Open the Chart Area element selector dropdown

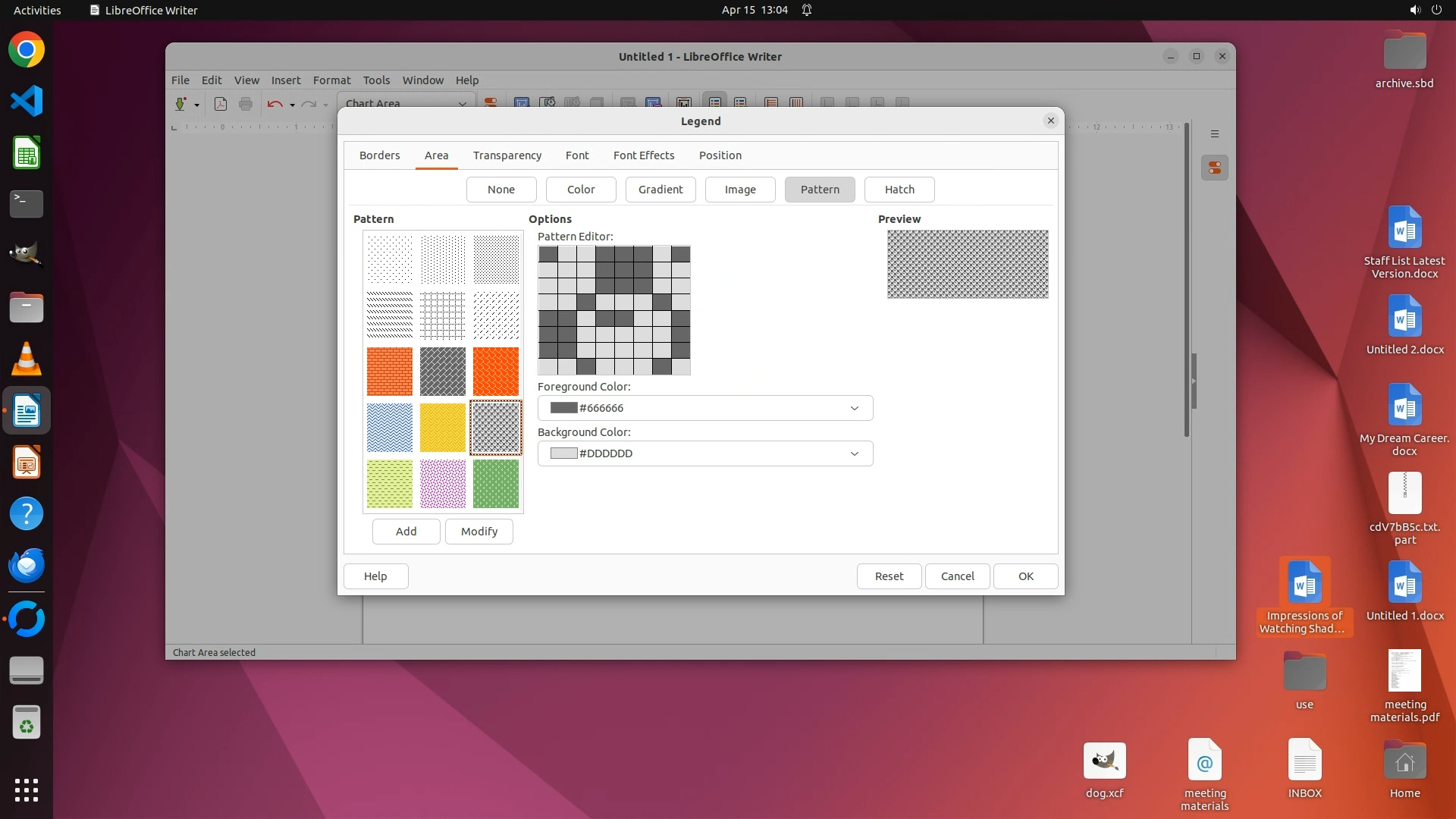click(x=462, y=104)
